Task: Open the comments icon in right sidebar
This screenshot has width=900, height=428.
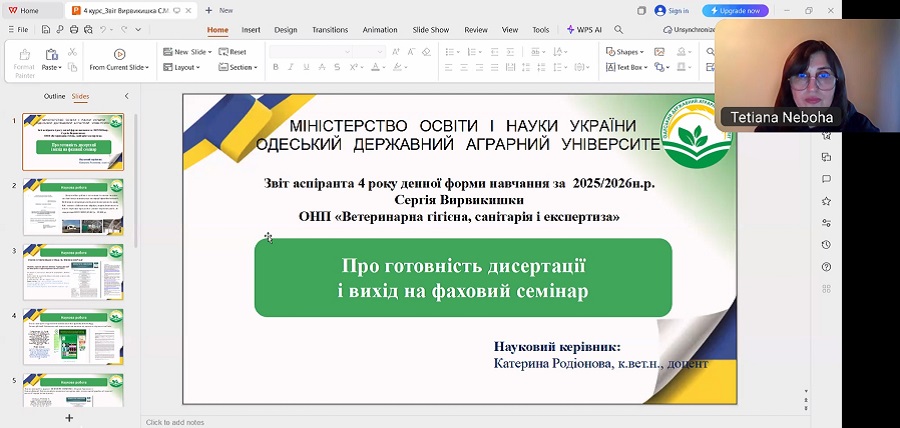Action: coord(826,179)
